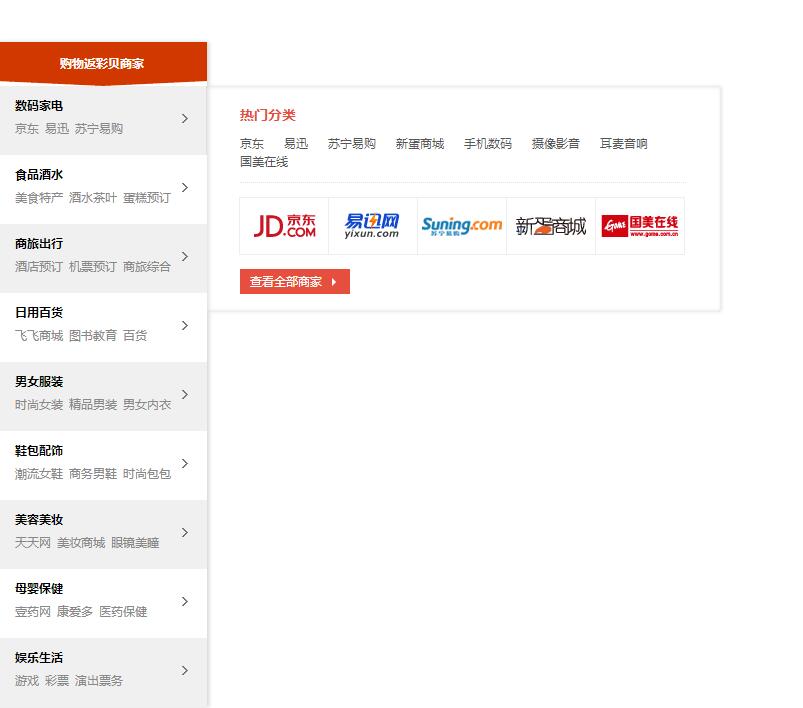Viewport: 803px width, 708px height.
Task: Expand 商旅出行 category arrow
Action: point(185,256)
